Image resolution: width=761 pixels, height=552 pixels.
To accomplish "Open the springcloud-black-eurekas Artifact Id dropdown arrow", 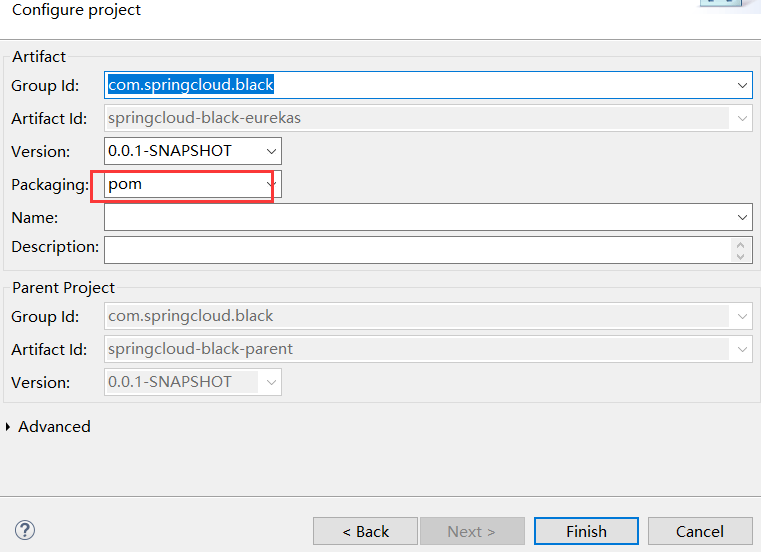I will click(x=742, y=118).
